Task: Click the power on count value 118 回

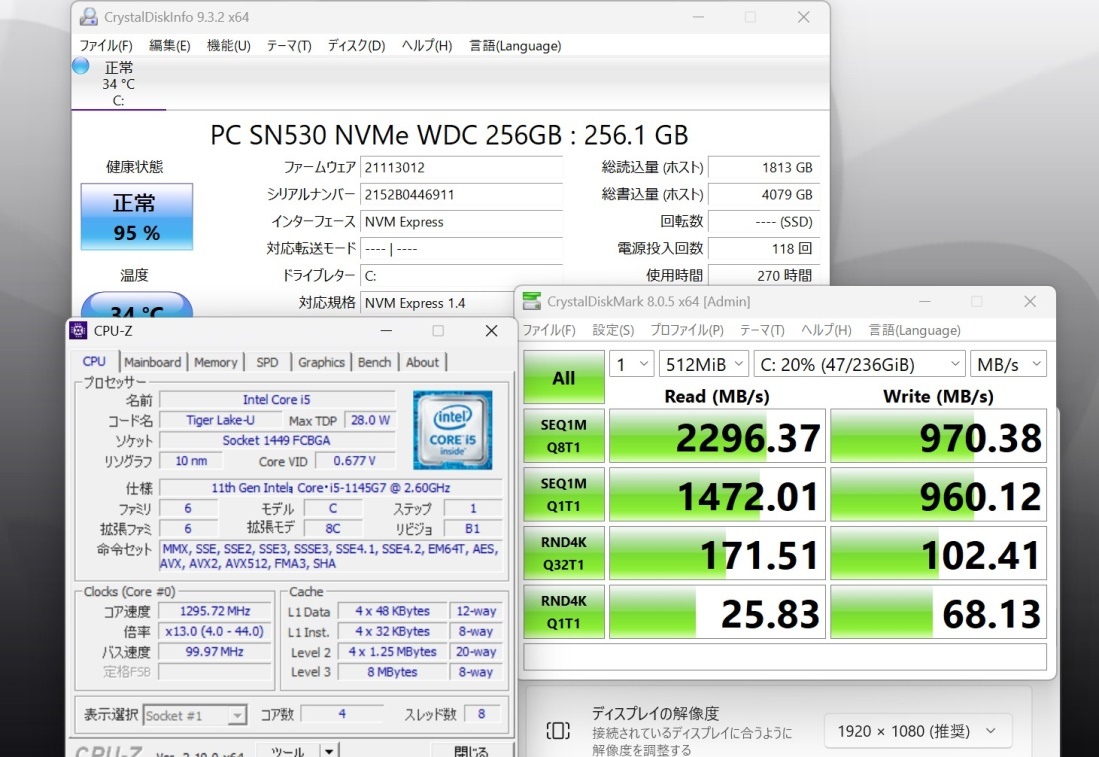Action: click(x=763, y=249)
